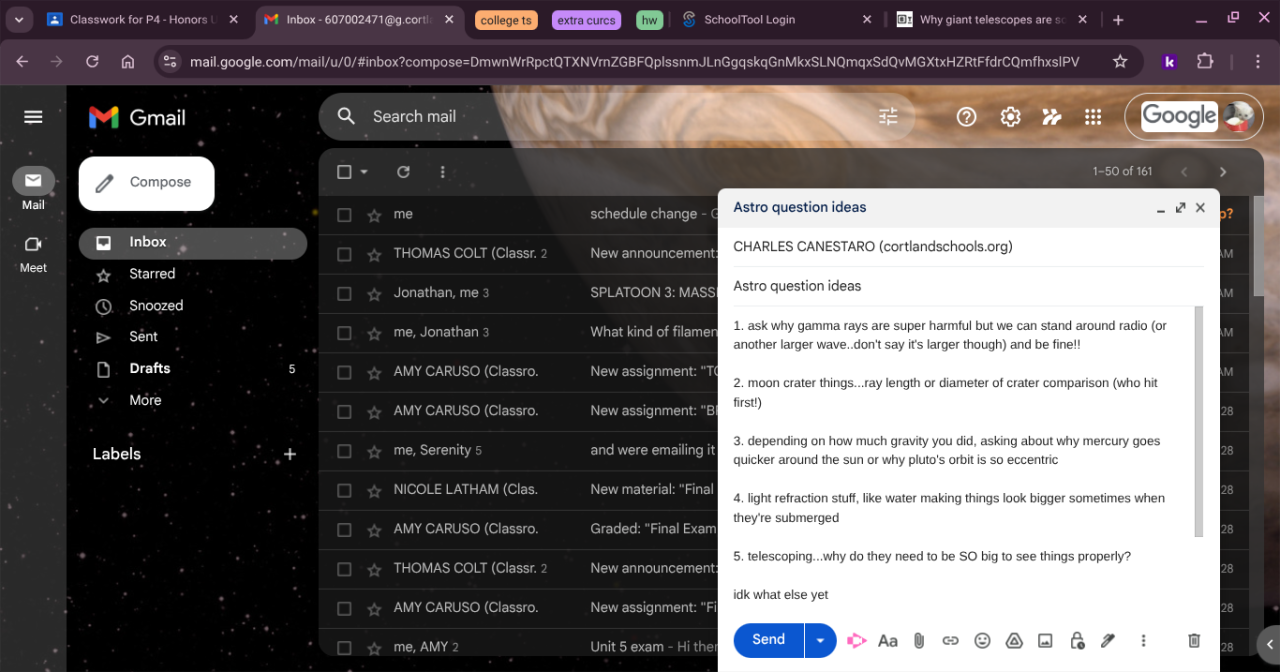Image resolution: width=1280 pixels, height=672 pixels.
Task: Open the 'extra curcs' tab group
Action: point(586,20)
